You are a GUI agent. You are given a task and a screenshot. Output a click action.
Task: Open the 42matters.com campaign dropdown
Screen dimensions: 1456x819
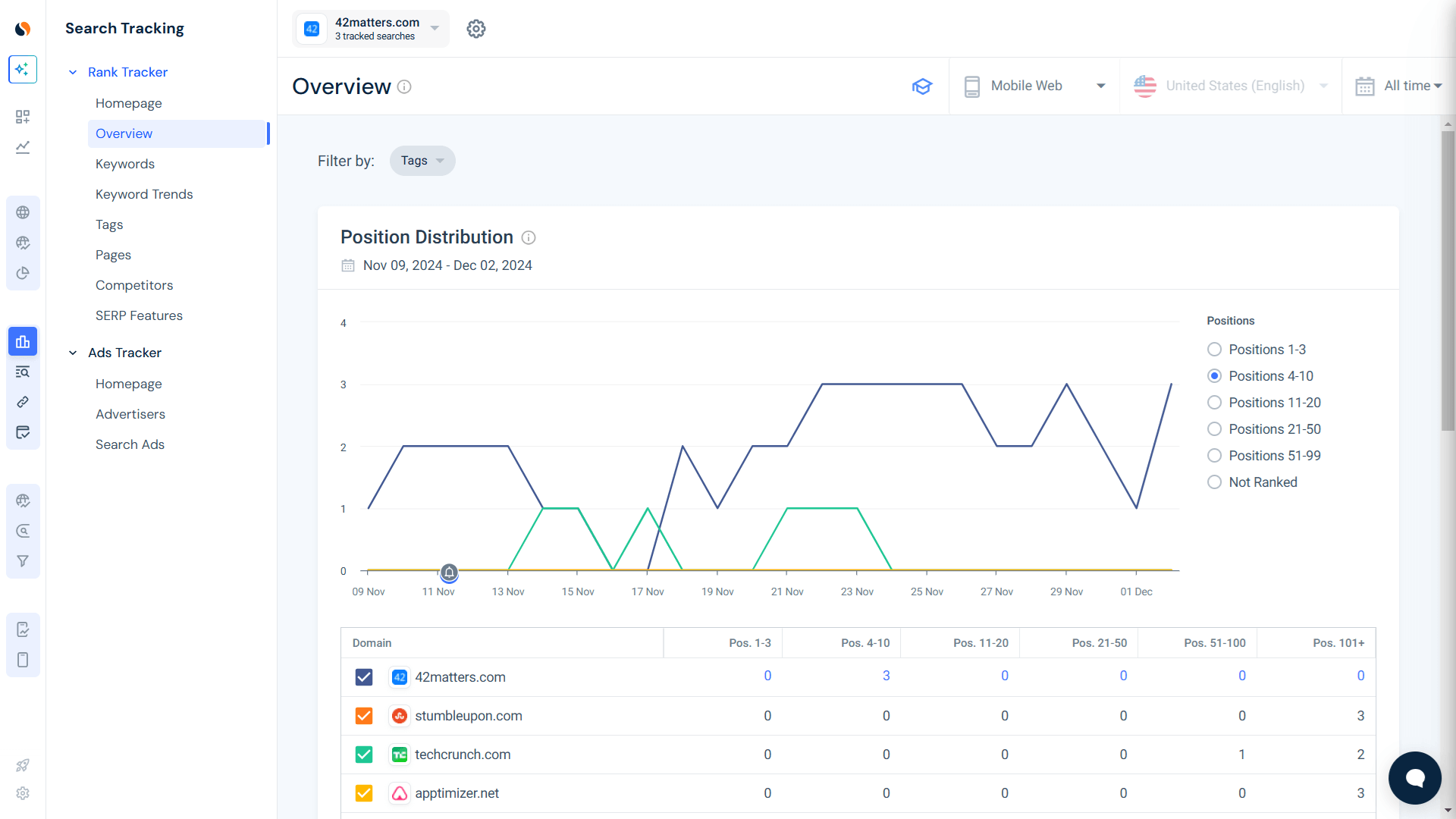(x=371, y=29)
